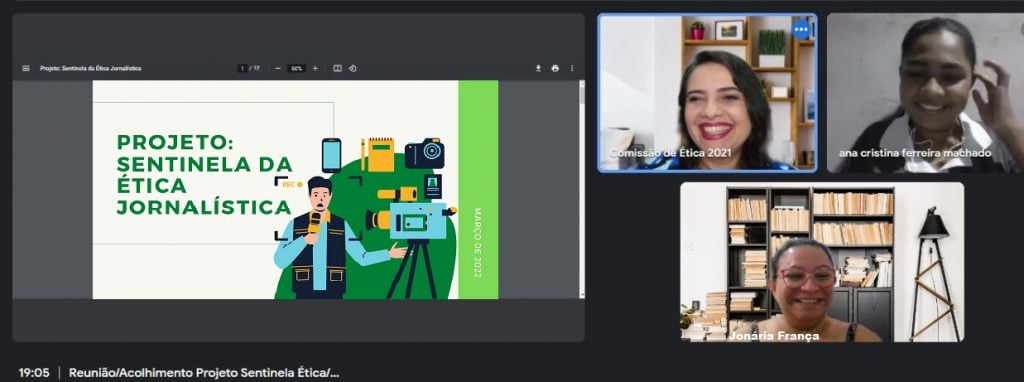Select Jonária França video tile
Image resolution: width=1024 pixels, height=382 pixels.
822,261
